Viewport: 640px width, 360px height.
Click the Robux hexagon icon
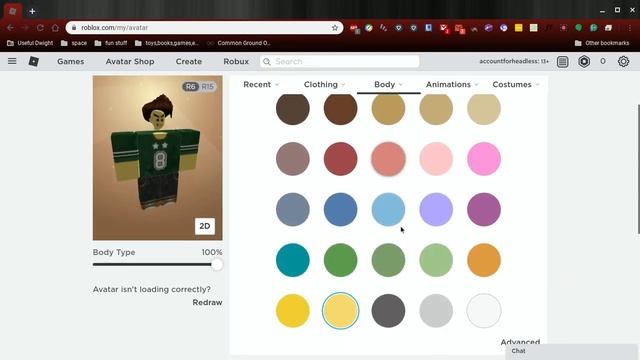[584, 62]
